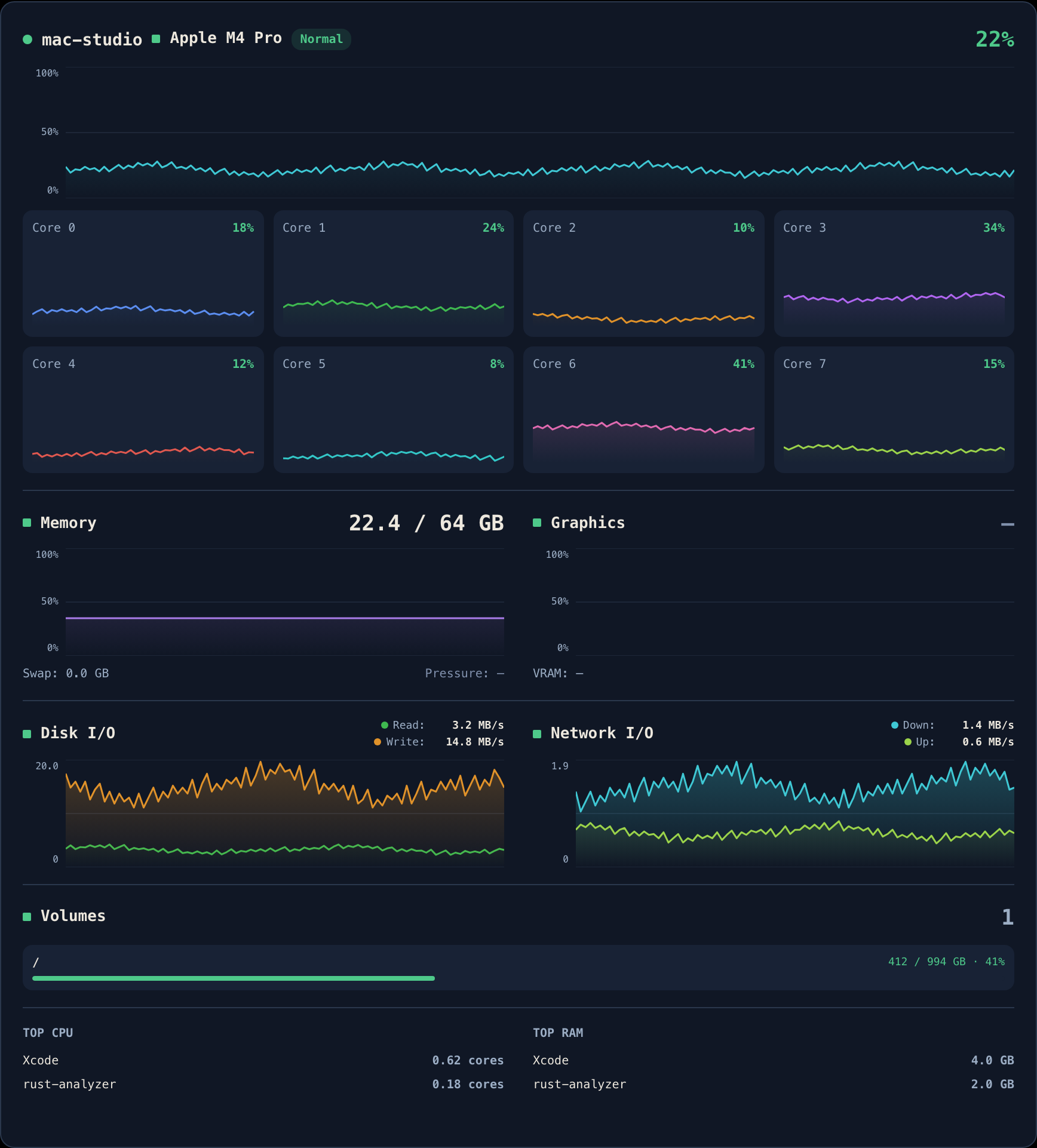Open the Core 0 usage card
This screenshot has height=1148, width=1037.
[143, 274]
